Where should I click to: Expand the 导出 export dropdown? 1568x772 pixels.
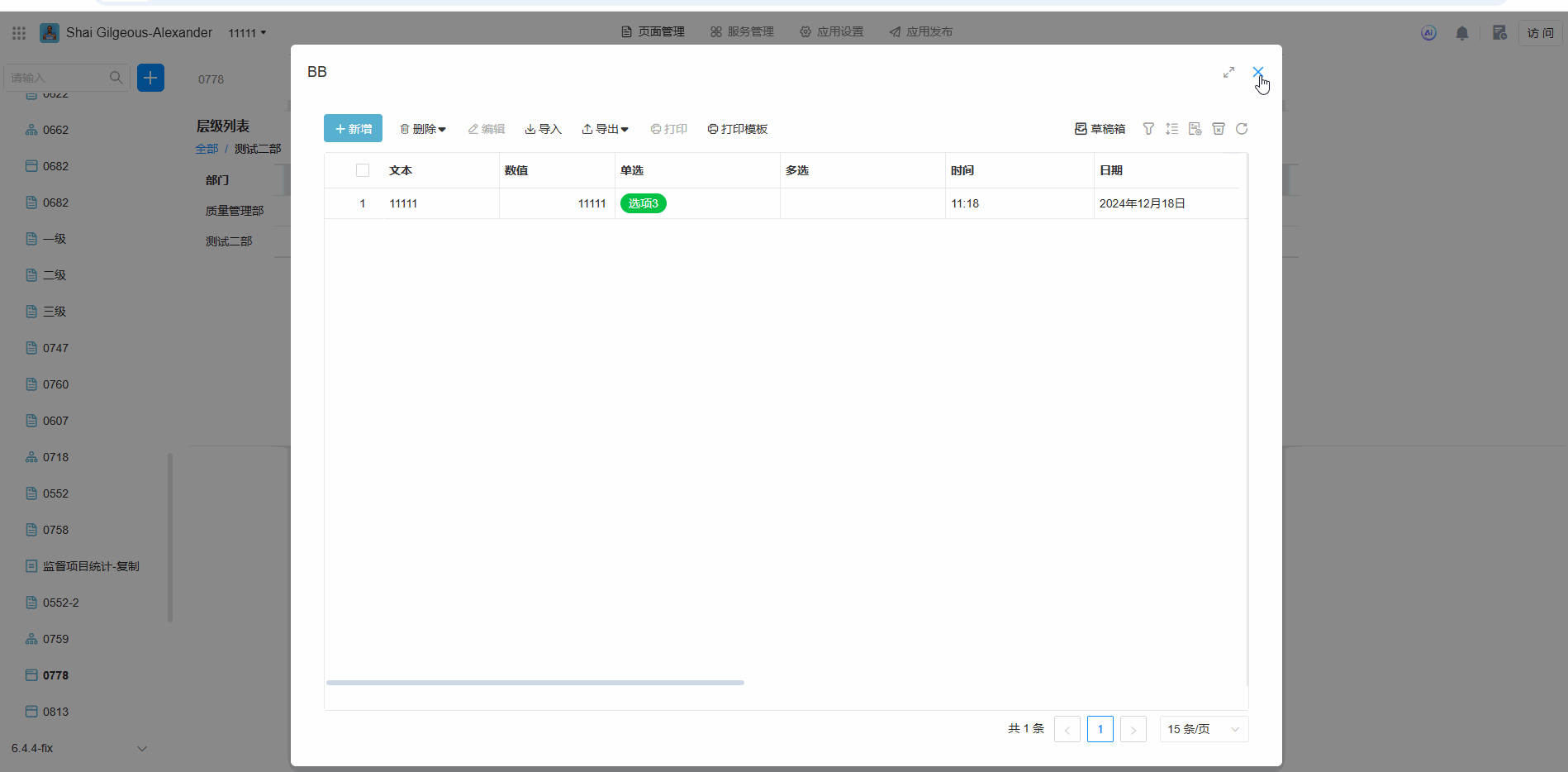(605, 129)
